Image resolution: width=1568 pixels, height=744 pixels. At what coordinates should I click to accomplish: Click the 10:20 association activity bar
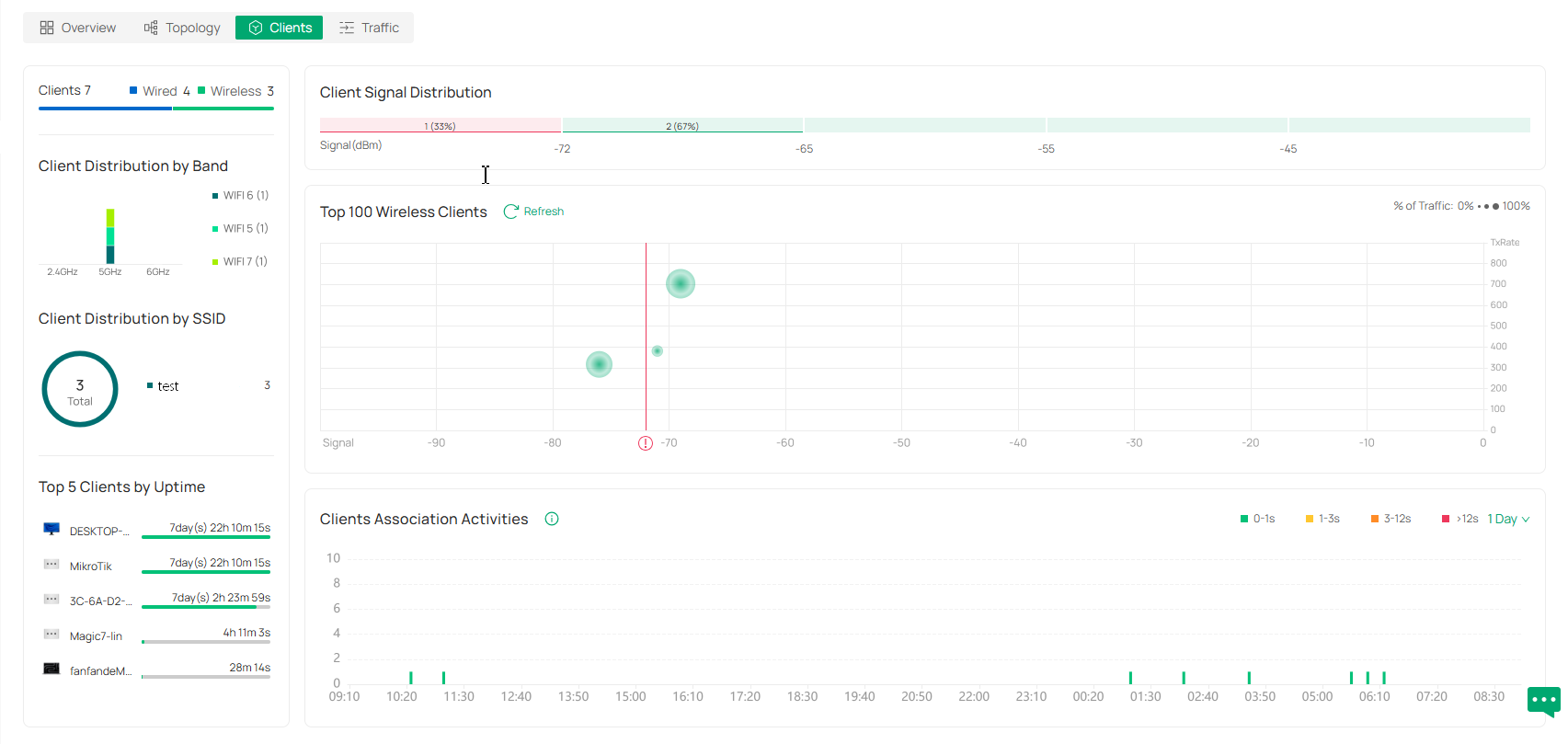[x=410, y=678]
